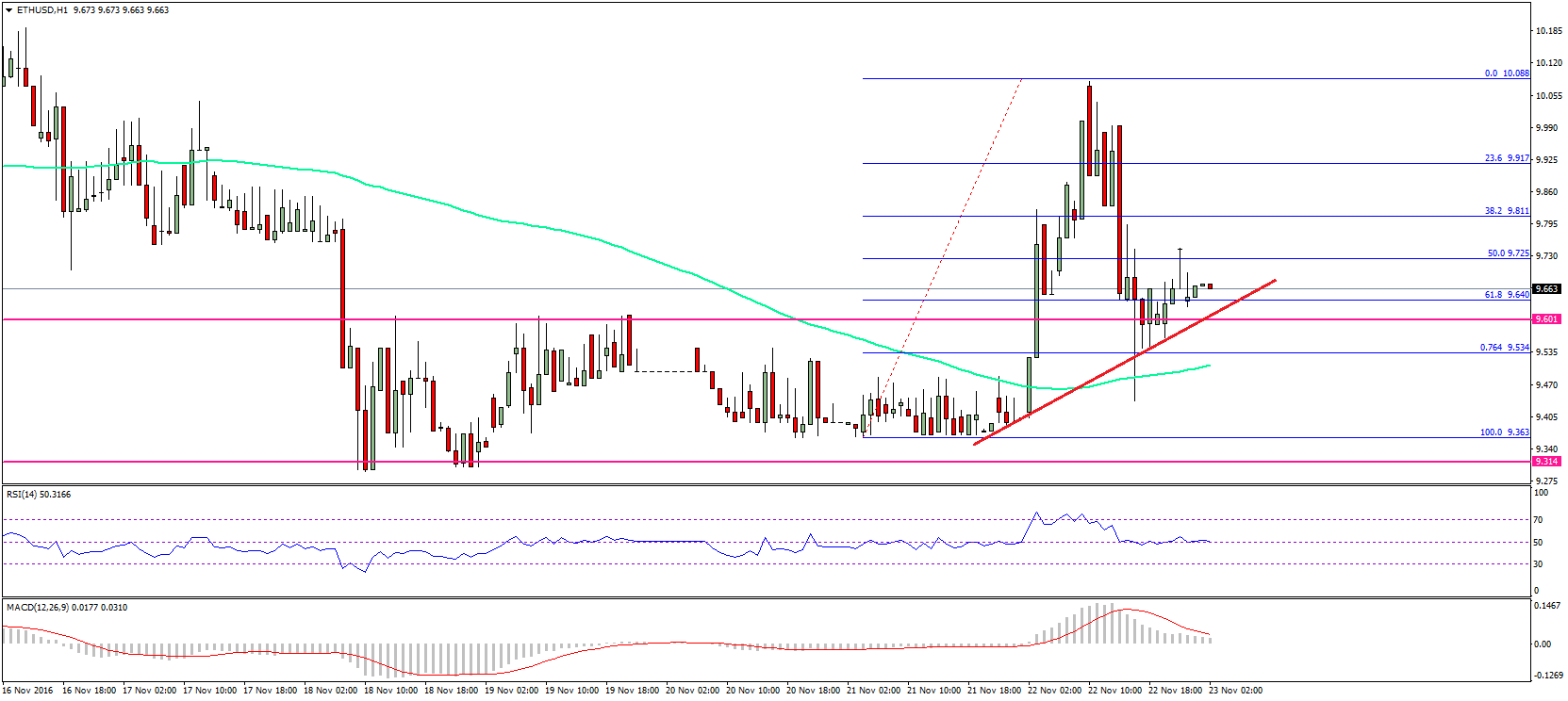Click the pink price tag 9.601
The image size is (1568, 701).
click(x=1547, y=319)
